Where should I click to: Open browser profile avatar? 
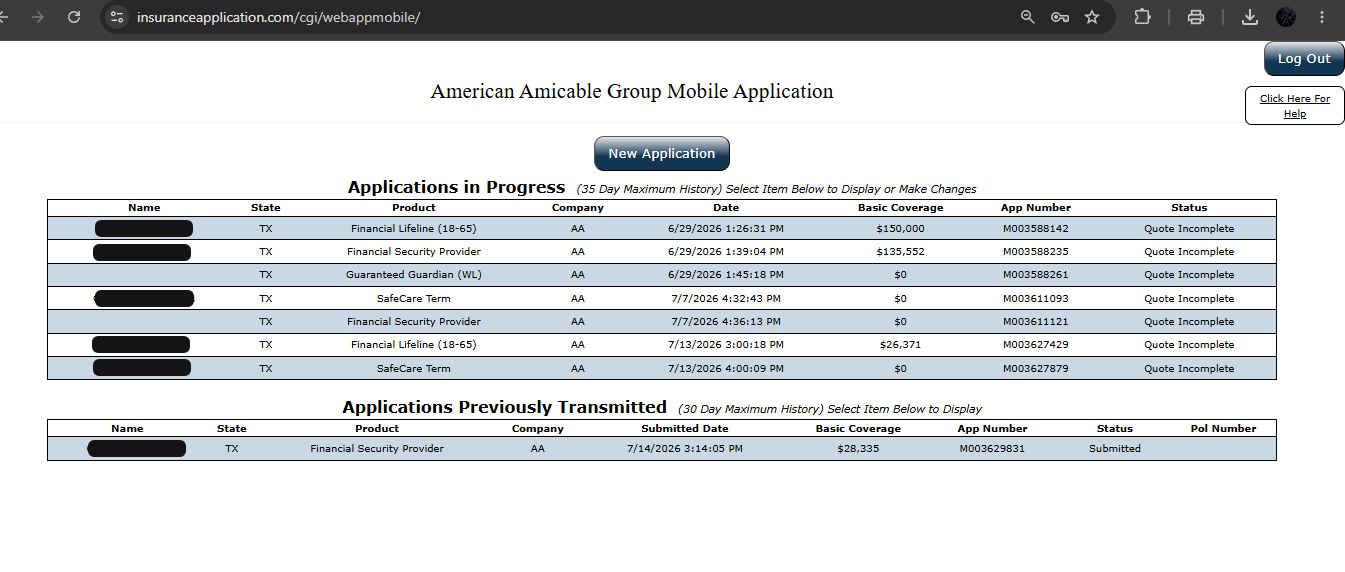click(x=1286, y=17)
